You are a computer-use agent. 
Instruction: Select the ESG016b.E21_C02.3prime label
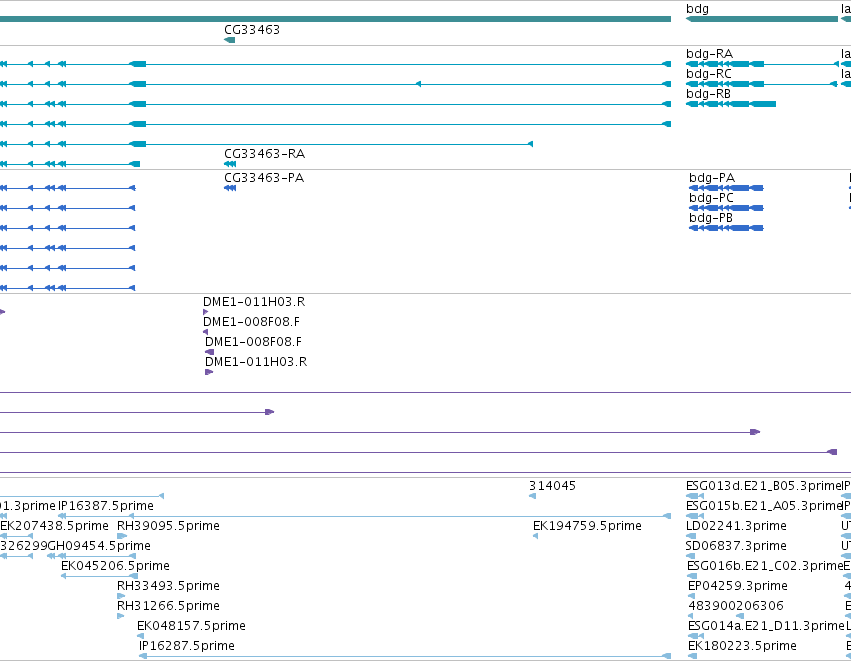765,566
